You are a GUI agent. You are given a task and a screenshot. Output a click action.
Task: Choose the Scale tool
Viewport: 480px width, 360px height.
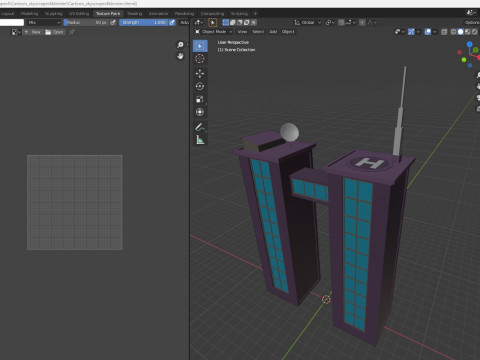point(200,99)
